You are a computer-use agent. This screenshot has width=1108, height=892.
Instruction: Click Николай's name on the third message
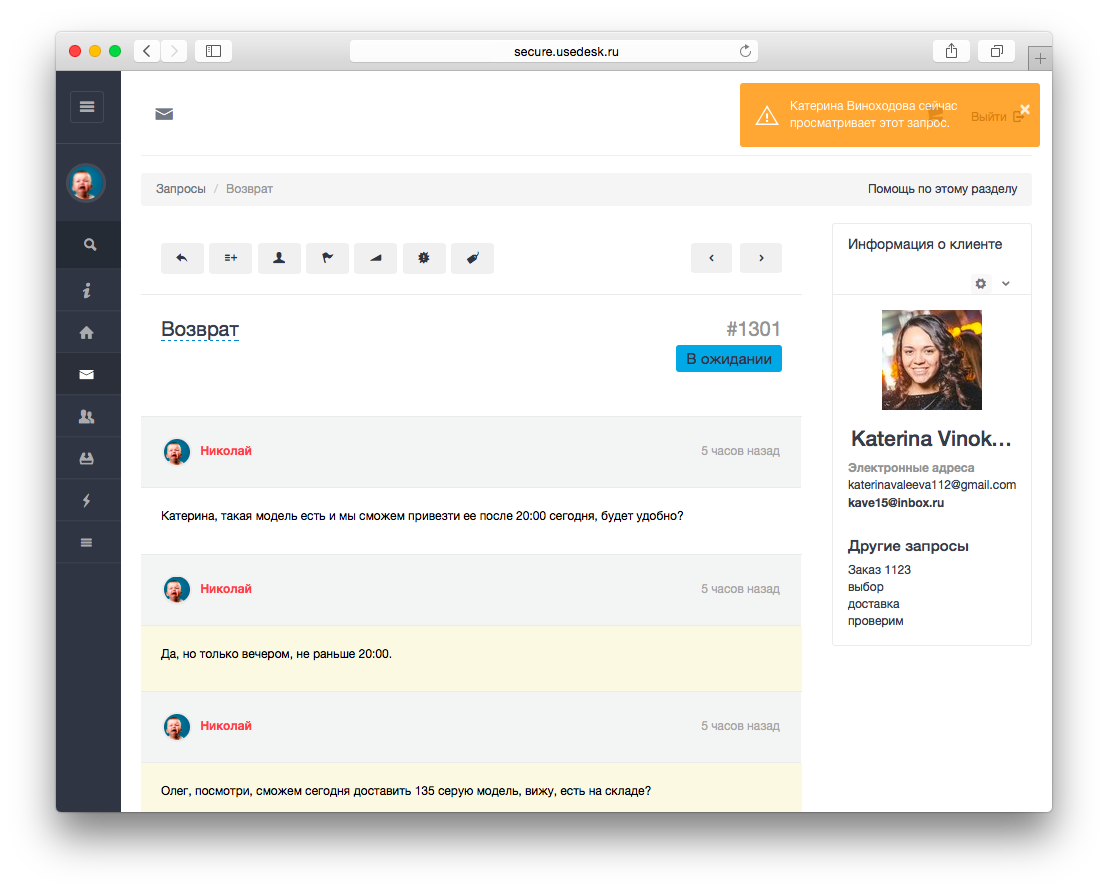pos(225,726)
